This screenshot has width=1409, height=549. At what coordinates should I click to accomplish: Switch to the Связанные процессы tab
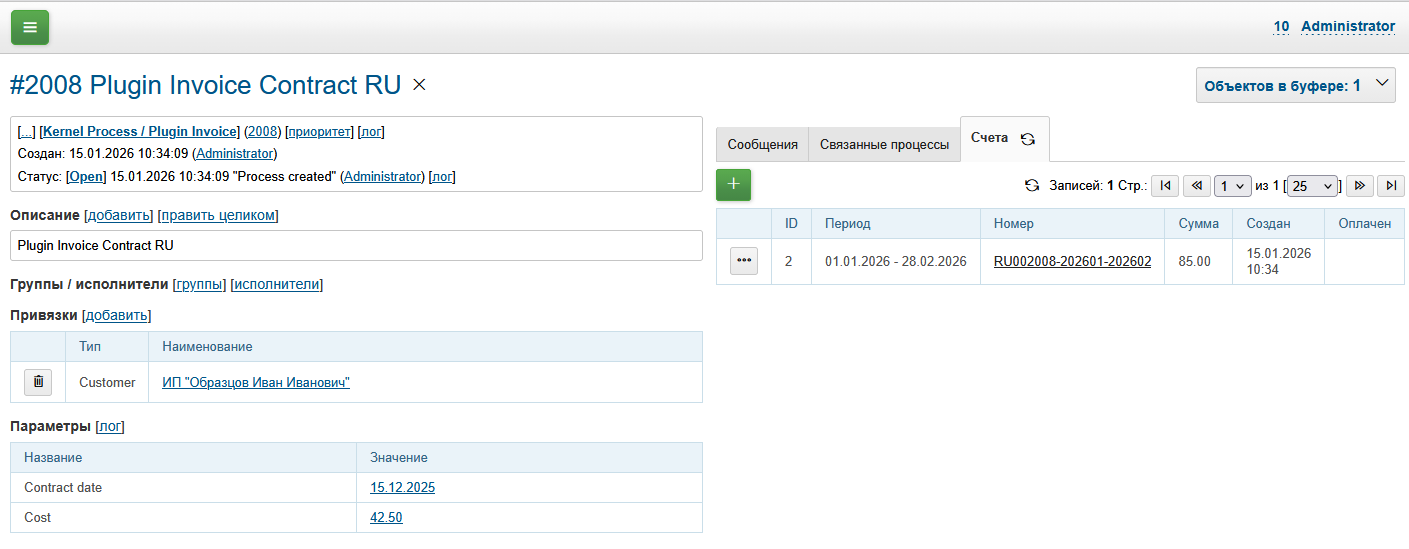click(884, 144)
